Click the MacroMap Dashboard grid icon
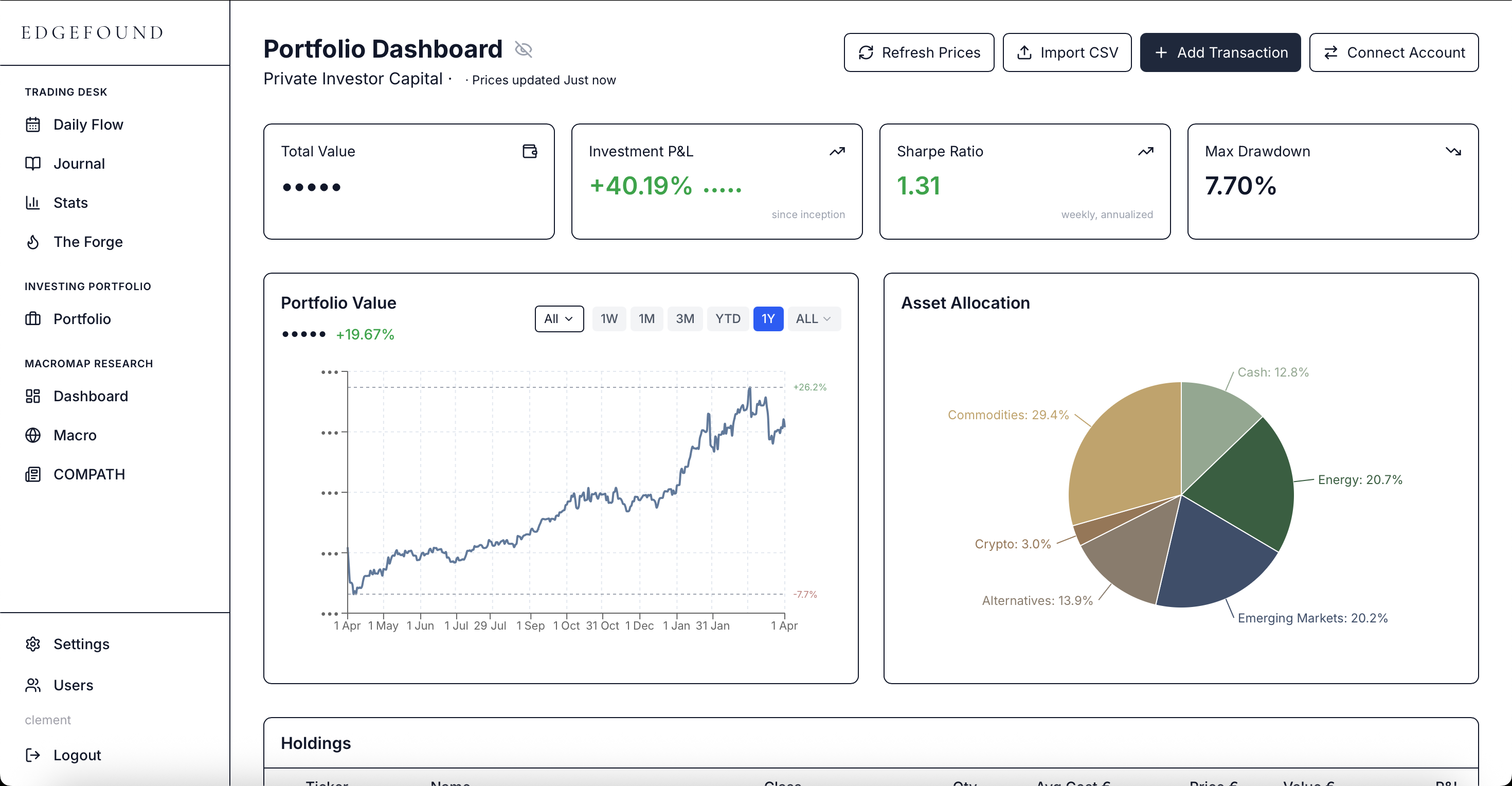The image size is (1512, 786). pyautogui.click(x=33, y=396)
